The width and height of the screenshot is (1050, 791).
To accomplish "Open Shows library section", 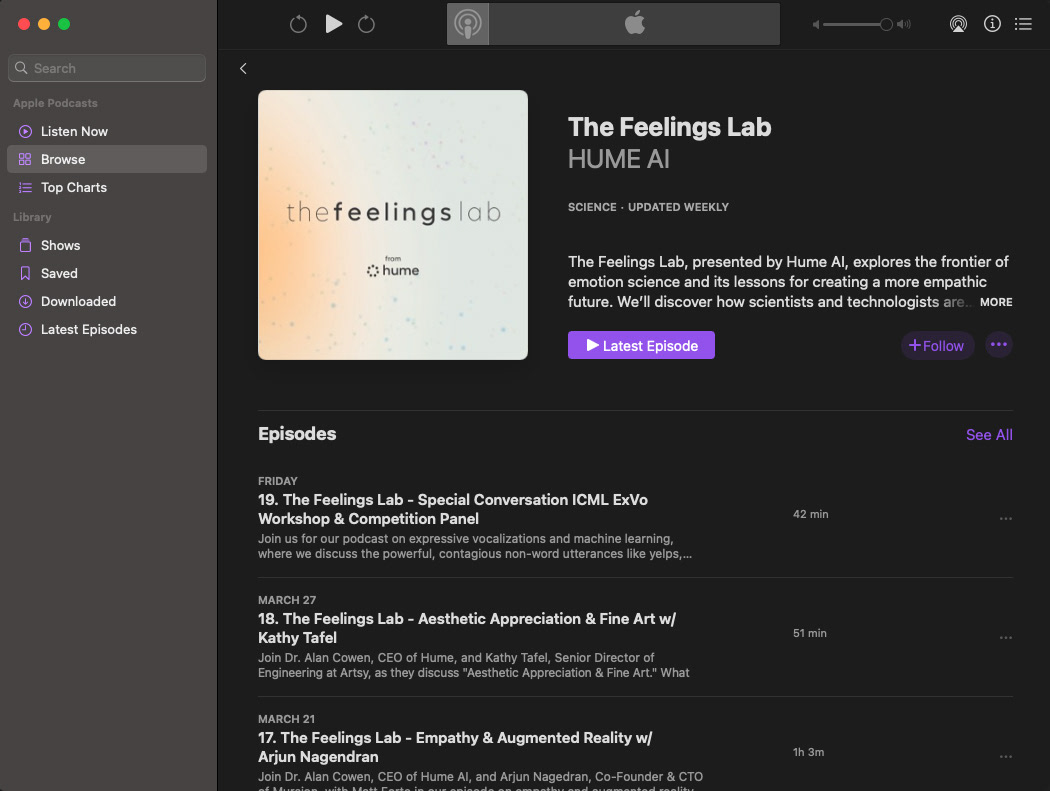I will [x=107, y=245].
